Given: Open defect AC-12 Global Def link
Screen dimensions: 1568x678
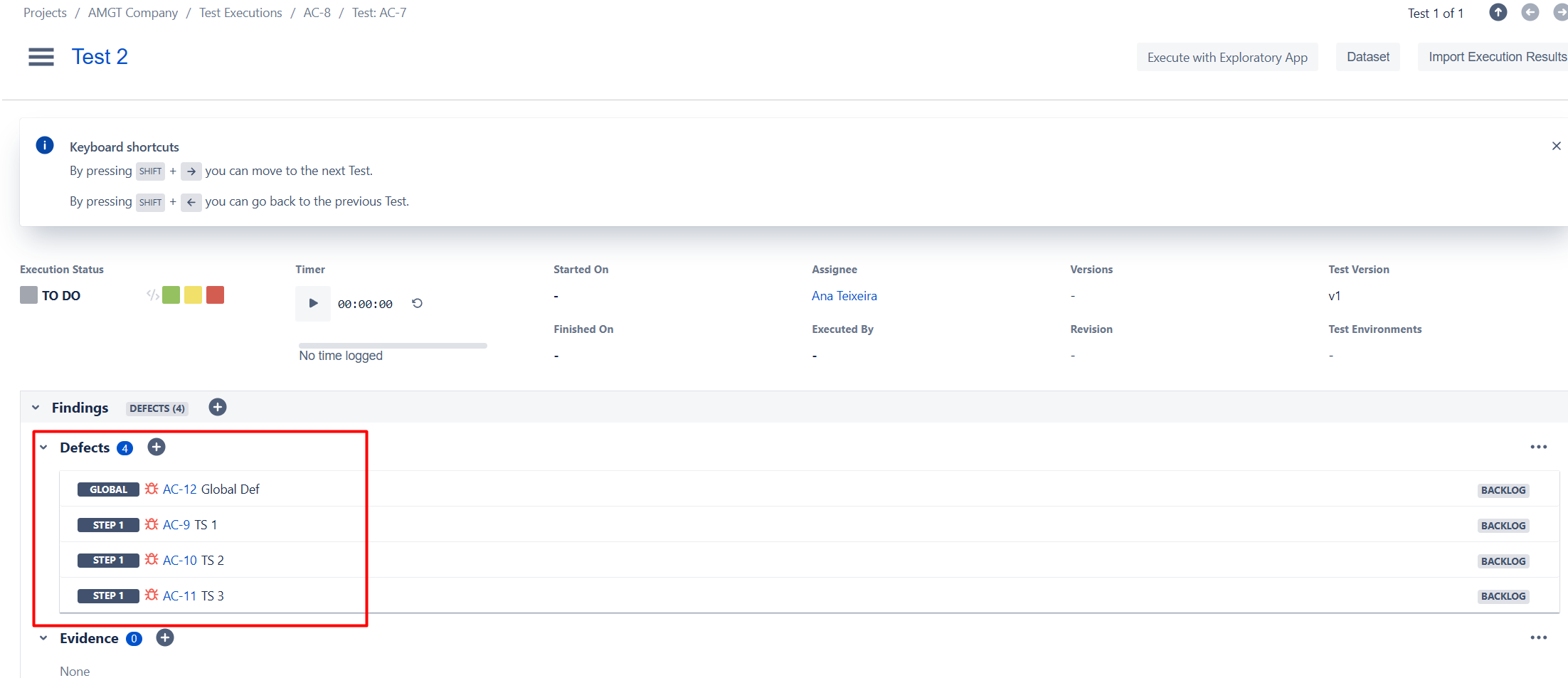Looking at the screenshot, I should [179, 489].
